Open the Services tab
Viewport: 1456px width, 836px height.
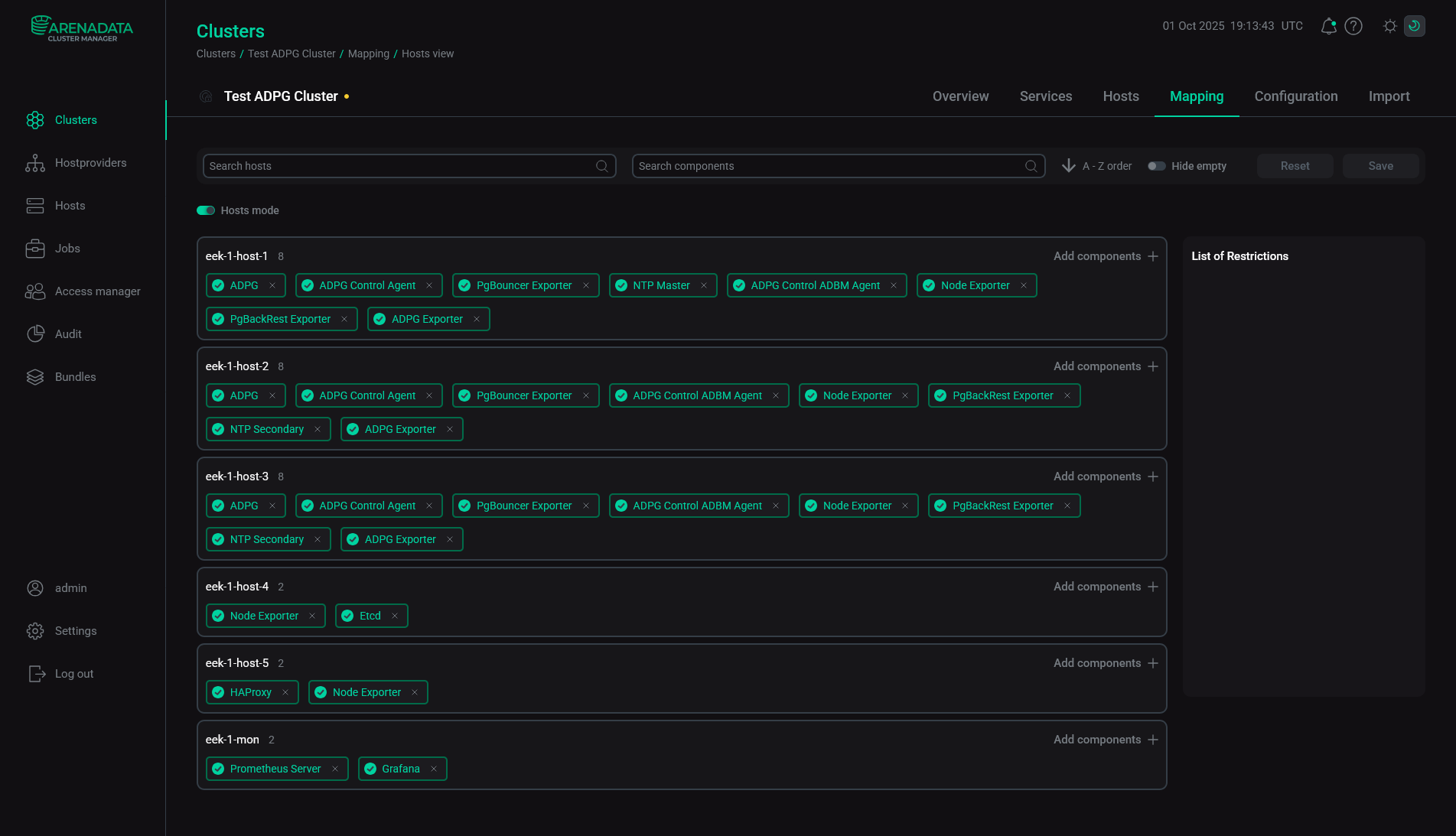pos(1045,96)
